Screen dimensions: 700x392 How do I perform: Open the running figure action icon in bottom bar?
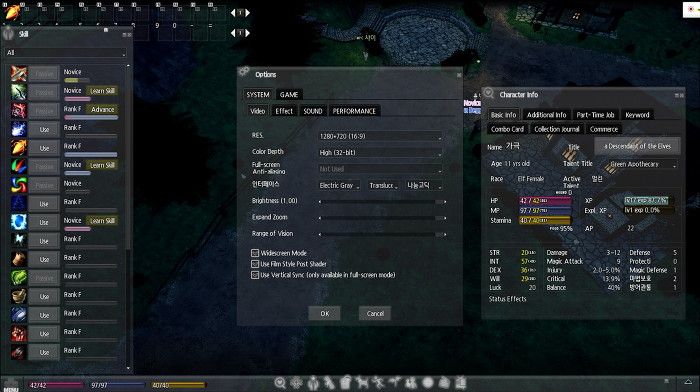[378, 383]
